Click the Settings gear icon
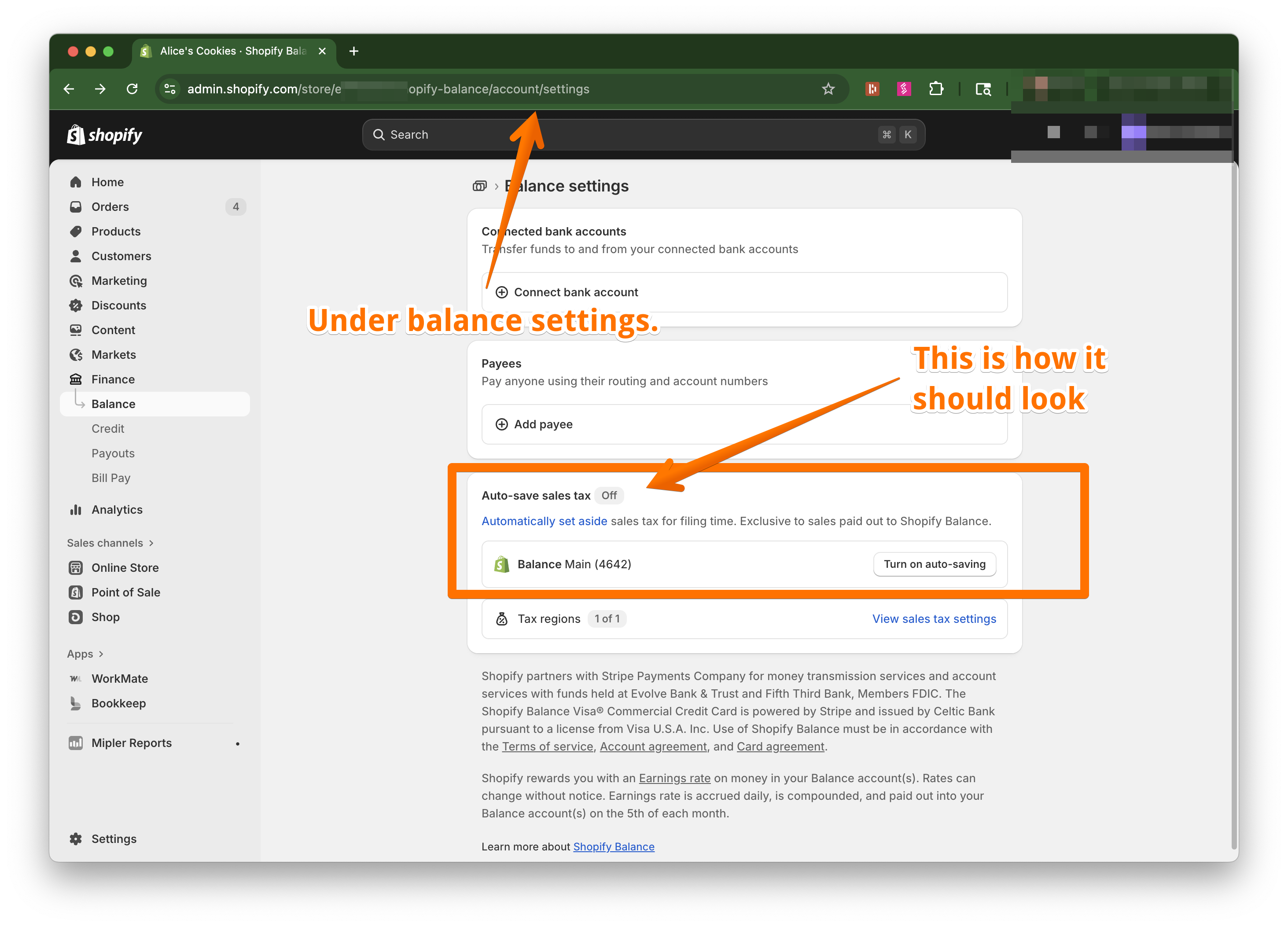The height and width of the screenshot is (927, 1288). click(76, 839)
